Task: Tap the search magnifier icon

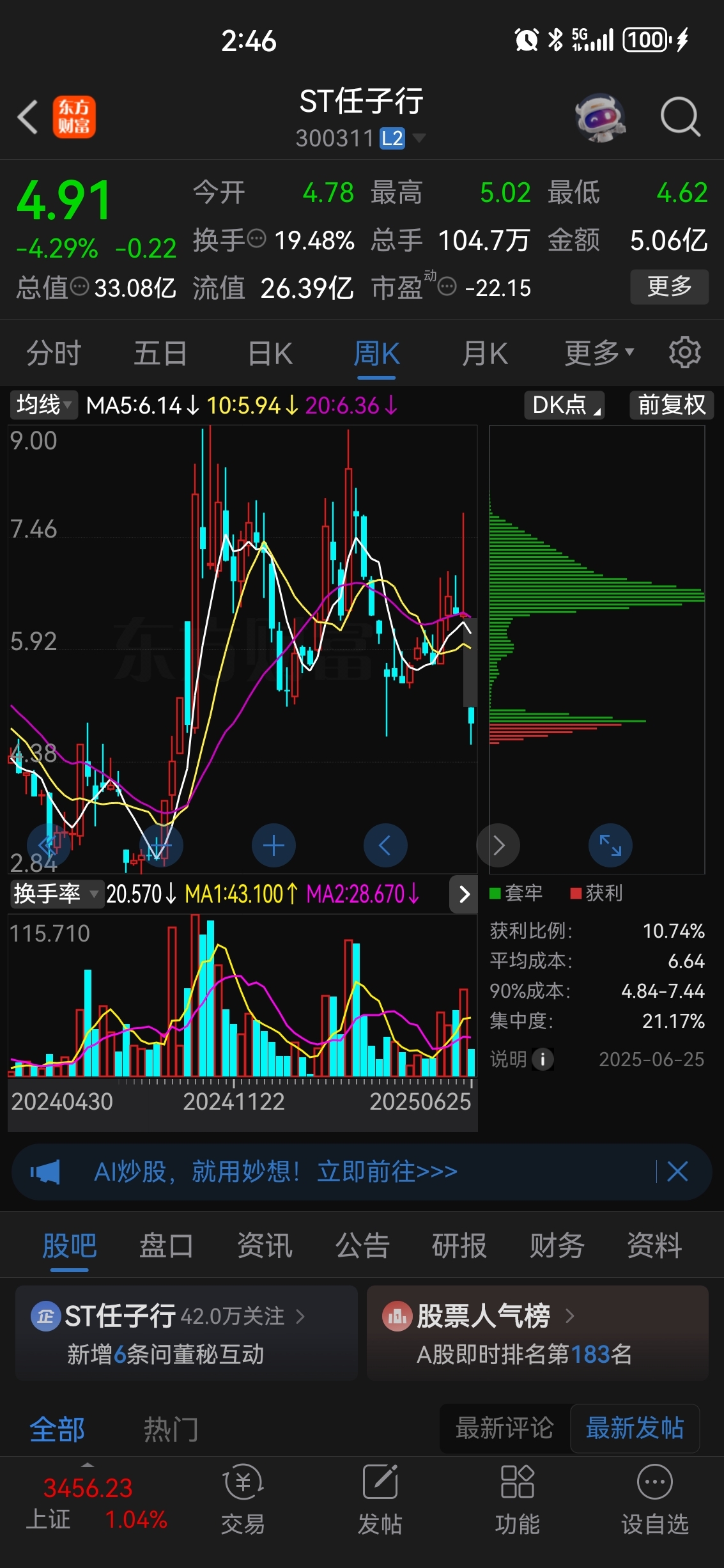Action: coord(681,118)
